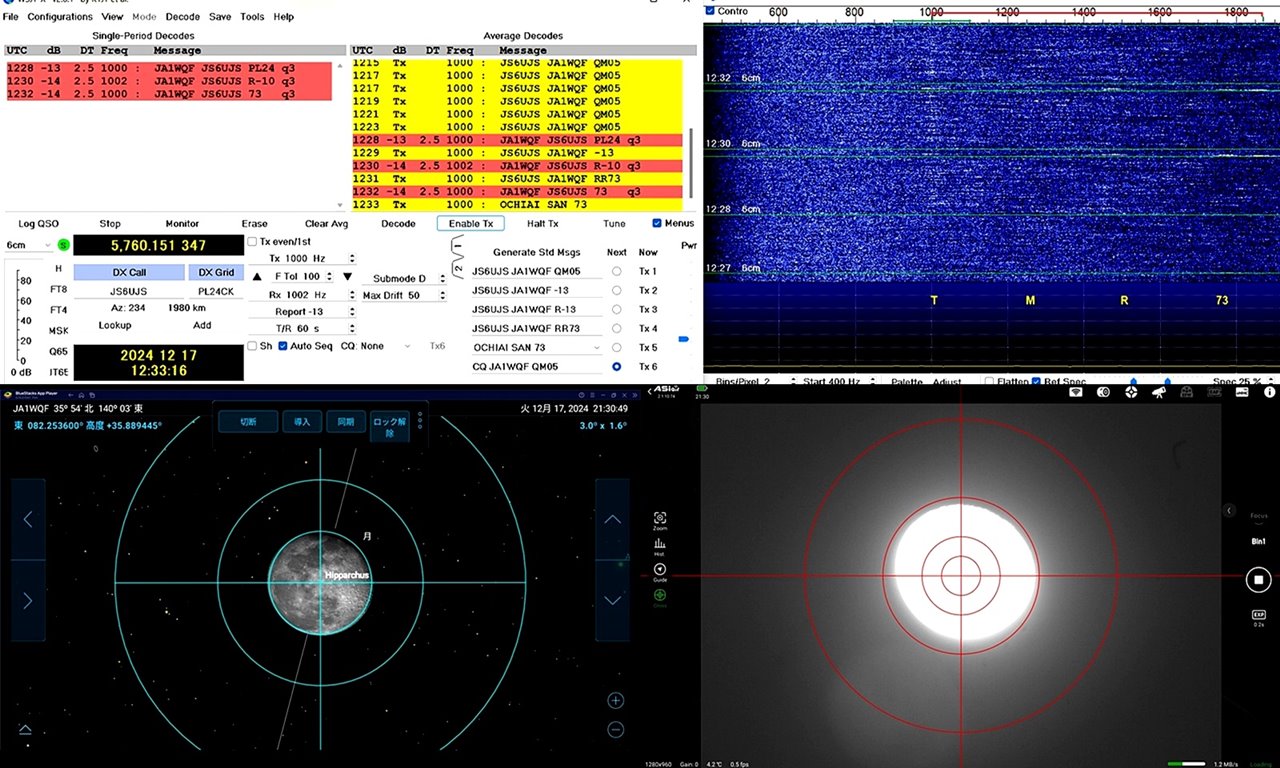Enable the Flatten checkbox
This screenshot has width=1280, height=768.
coord(989,381)
